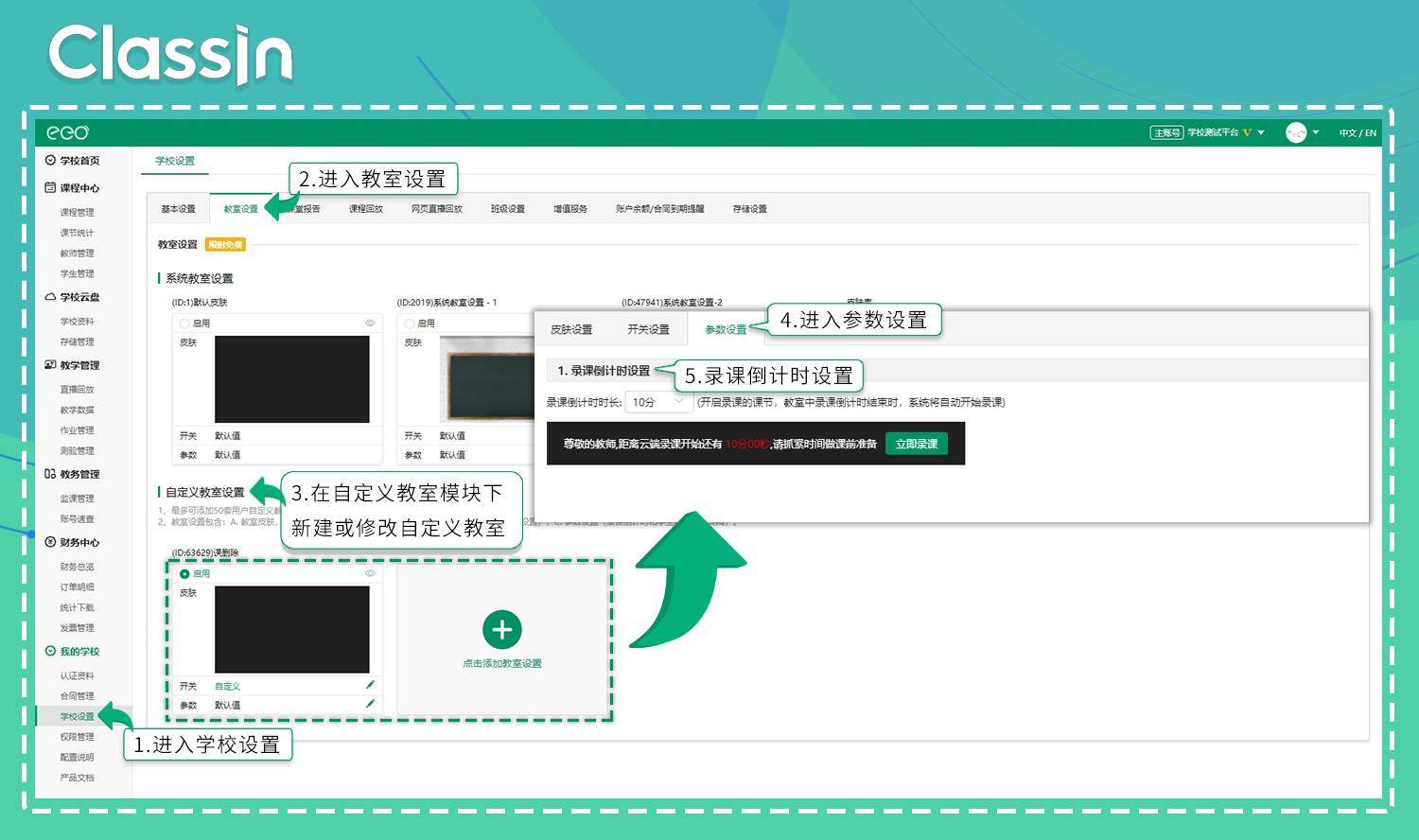Expand the avatar dropdown arrow

pos(1316,132)
